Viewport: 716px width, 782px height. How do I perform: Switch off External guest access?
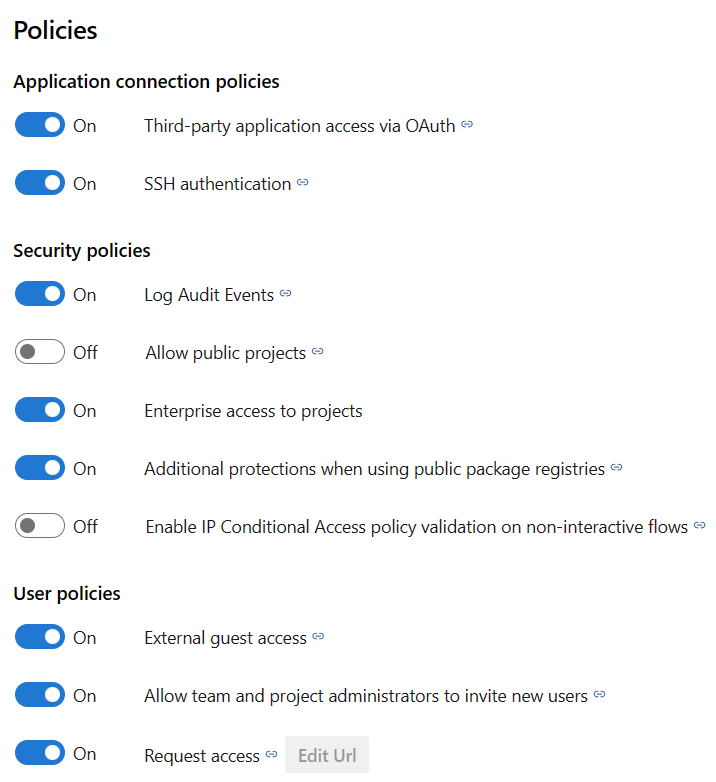tap(40, 638)
